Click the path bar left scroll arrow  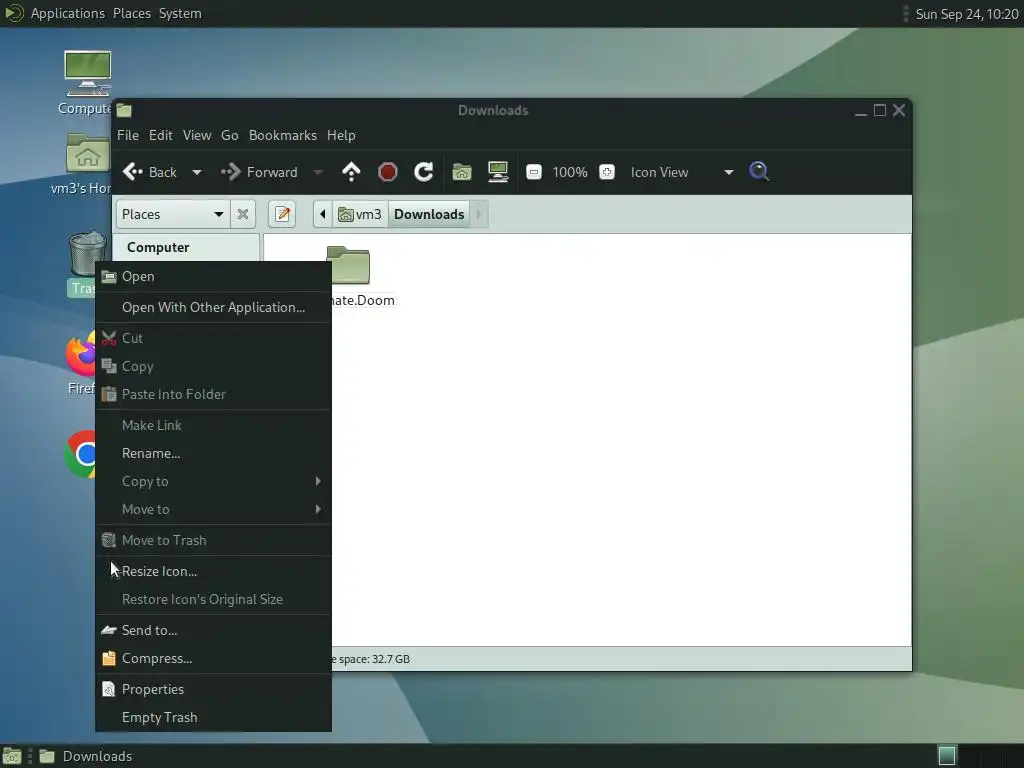click(x=323, y=214)
